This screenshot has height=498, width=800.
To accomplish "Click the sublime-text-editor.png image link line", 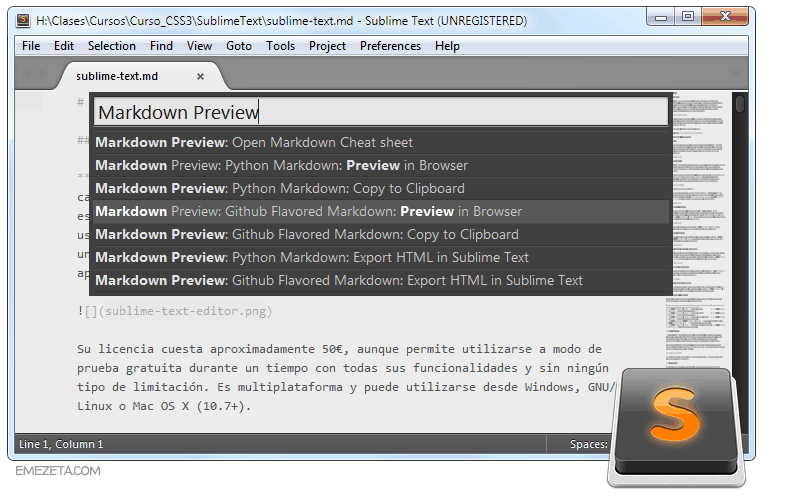I will click(175, 311).
